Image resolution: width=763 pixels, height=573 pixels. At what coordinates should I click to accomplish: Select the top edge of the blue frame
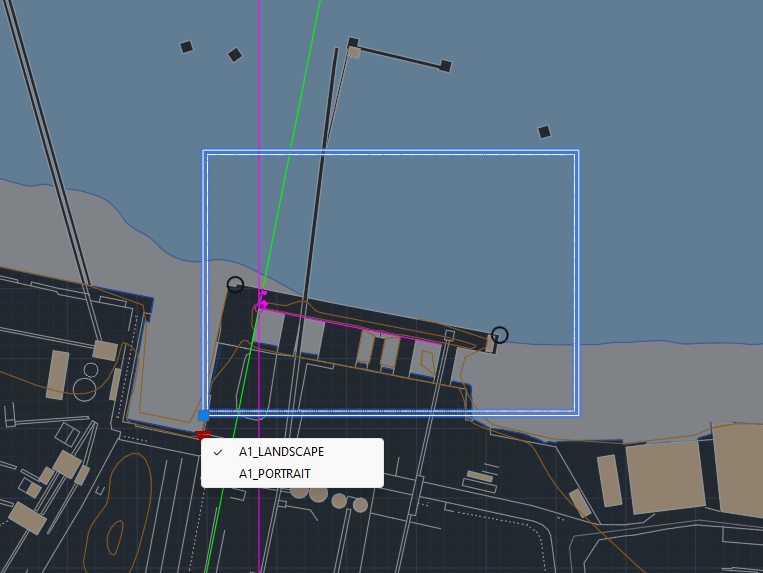pos(390,153)
